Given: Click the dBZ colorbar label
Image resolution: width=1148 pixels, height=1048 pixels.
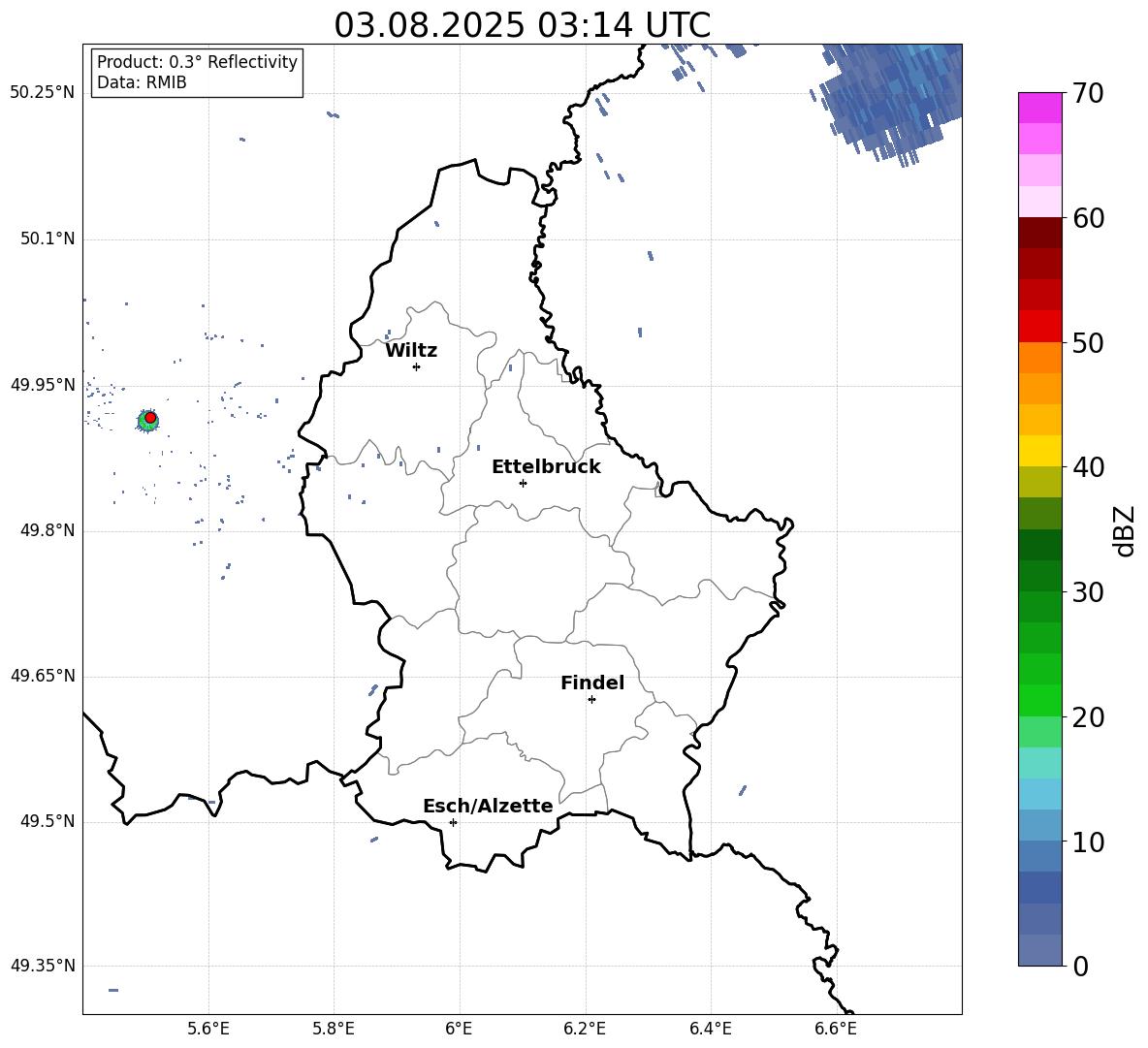Looking at the screenshot, I should [1126, 530].
